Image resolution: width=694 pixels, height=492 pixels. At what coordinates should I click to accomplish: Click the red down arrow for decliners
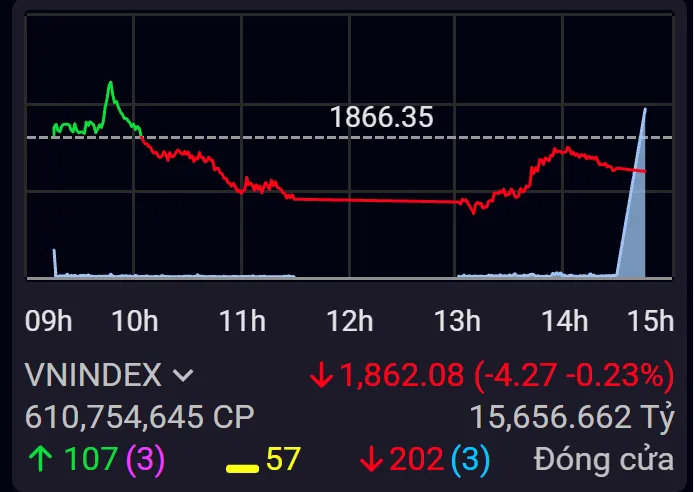371,459
